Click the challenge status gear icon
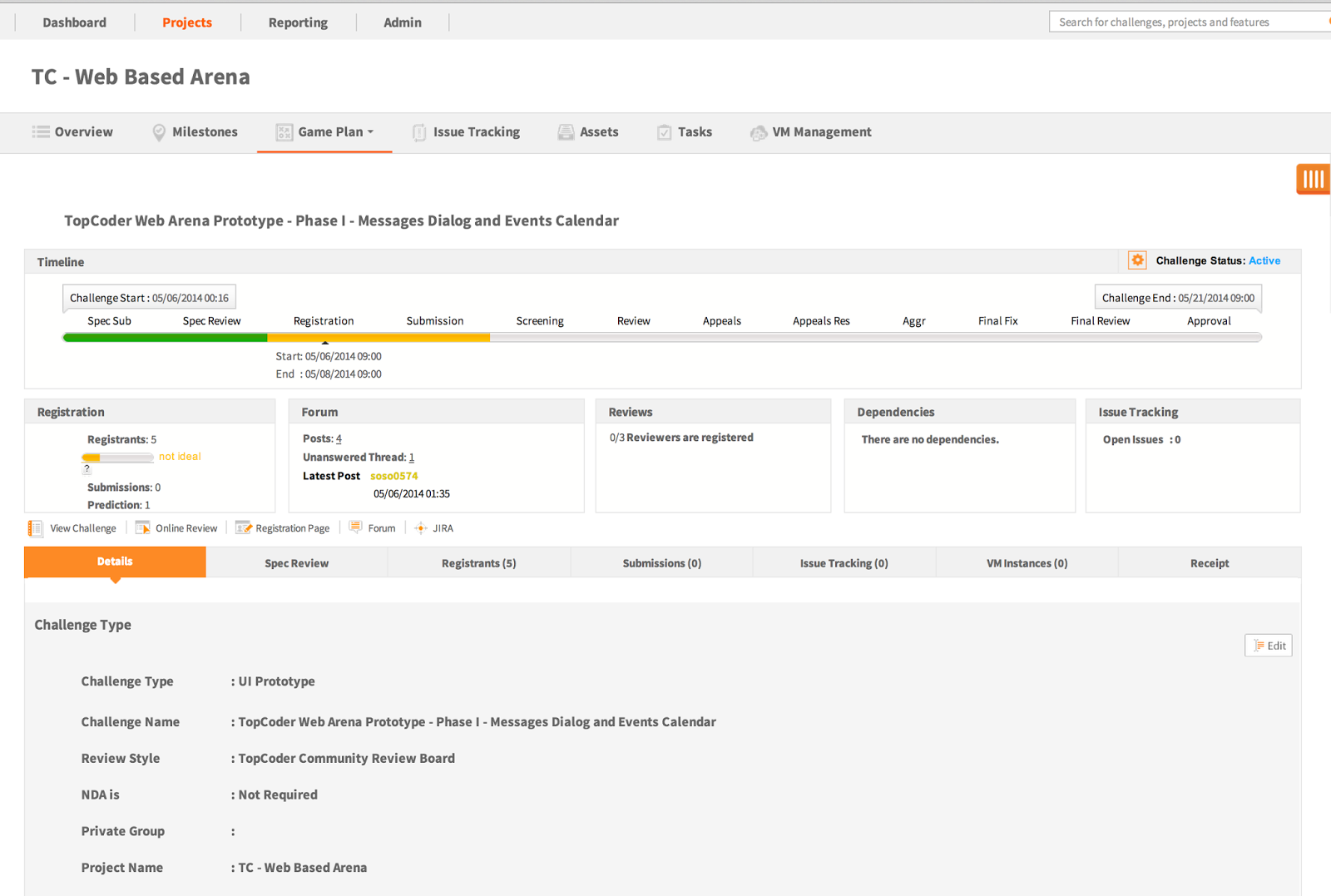The width and height of the screenshot is (1331, 896). (x=1137, y=260)
